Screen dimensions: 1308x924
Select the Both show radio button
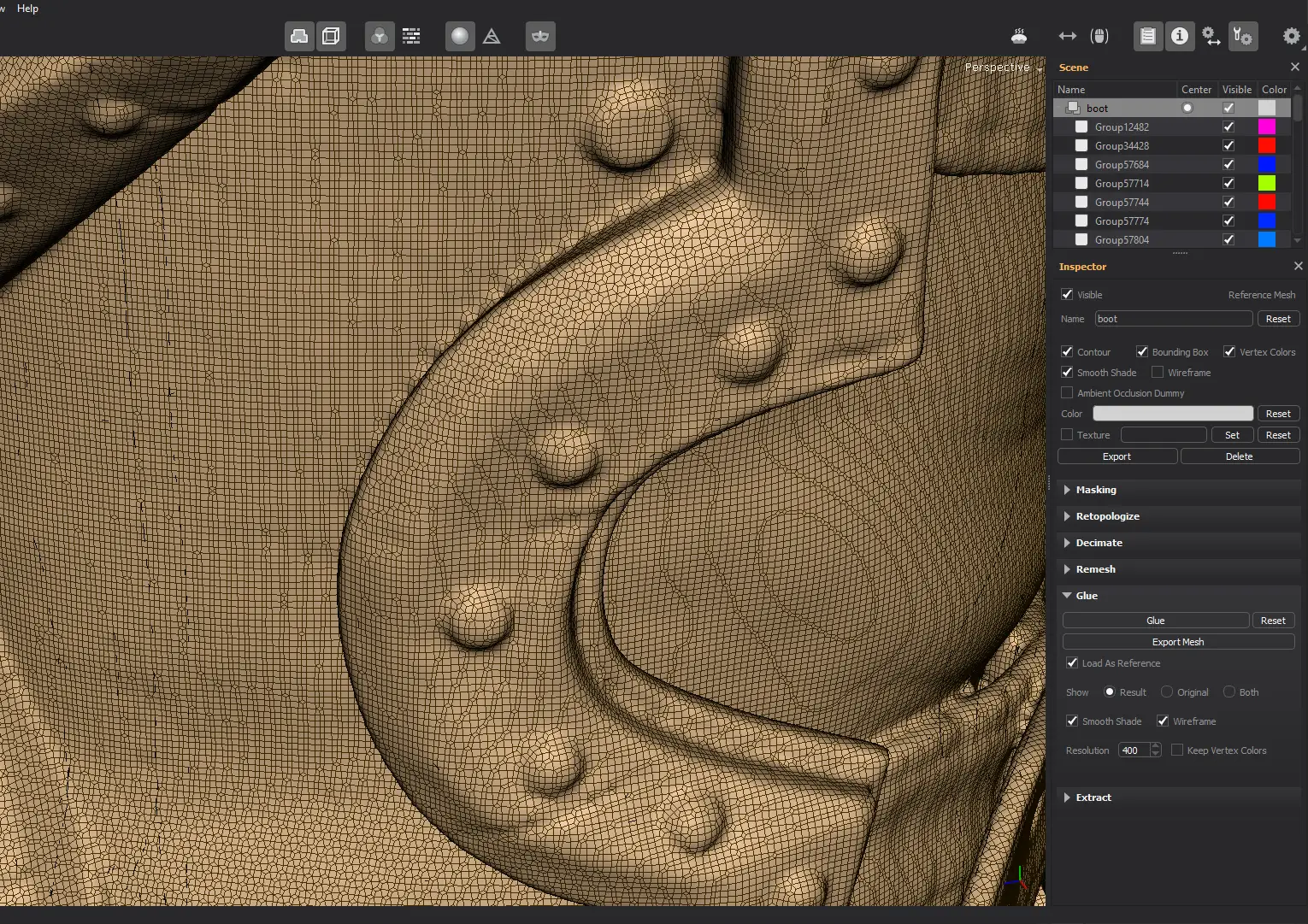[x=1229, y=692]
